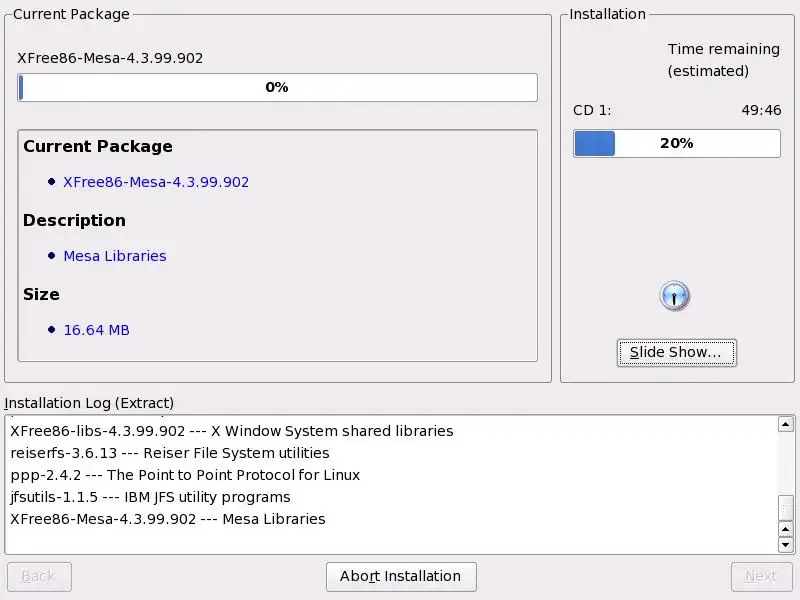Select the XFree86-Mesa log line in the log

coord(168,519)
